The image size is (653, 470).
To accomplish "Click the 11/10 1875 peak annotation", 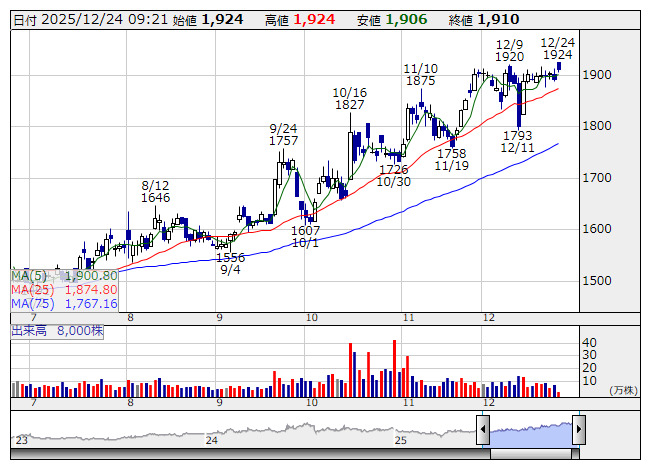I will [x=420, y=75].
